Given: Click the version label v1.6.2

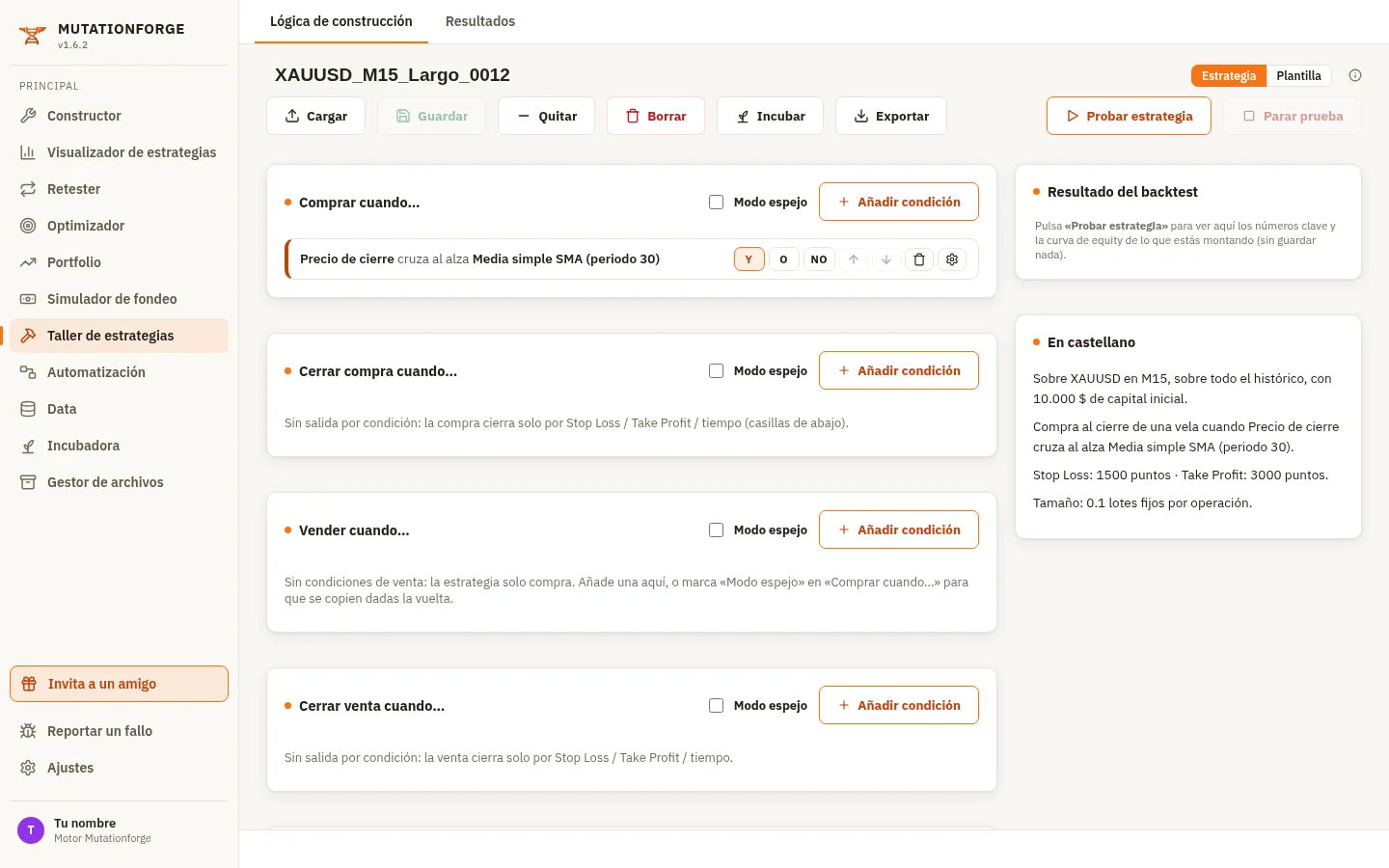Looking at the screenshot, I should click(x=72, y=45).
